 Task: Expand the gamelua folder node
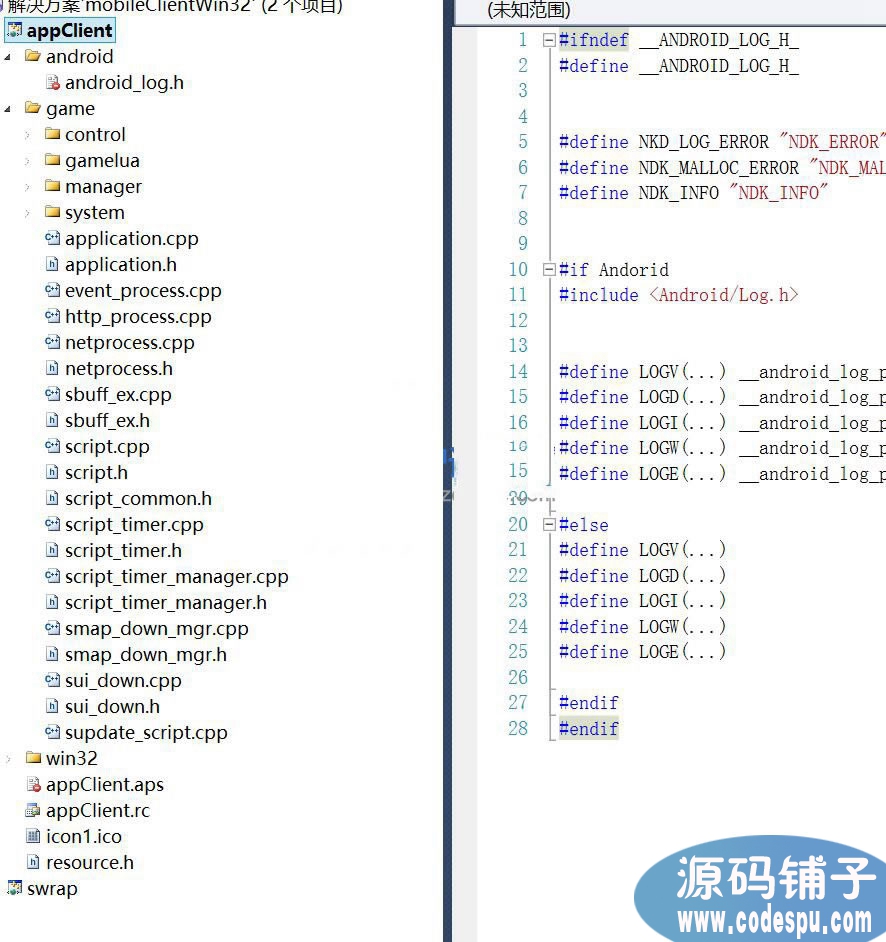pos(27,161)
